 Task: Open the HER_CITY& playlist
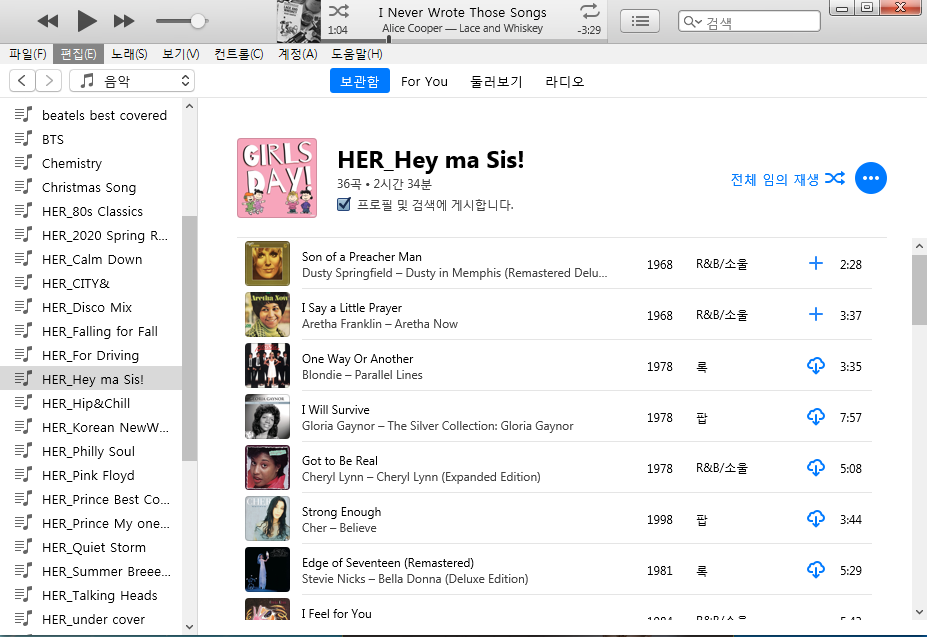coord(91,284)
